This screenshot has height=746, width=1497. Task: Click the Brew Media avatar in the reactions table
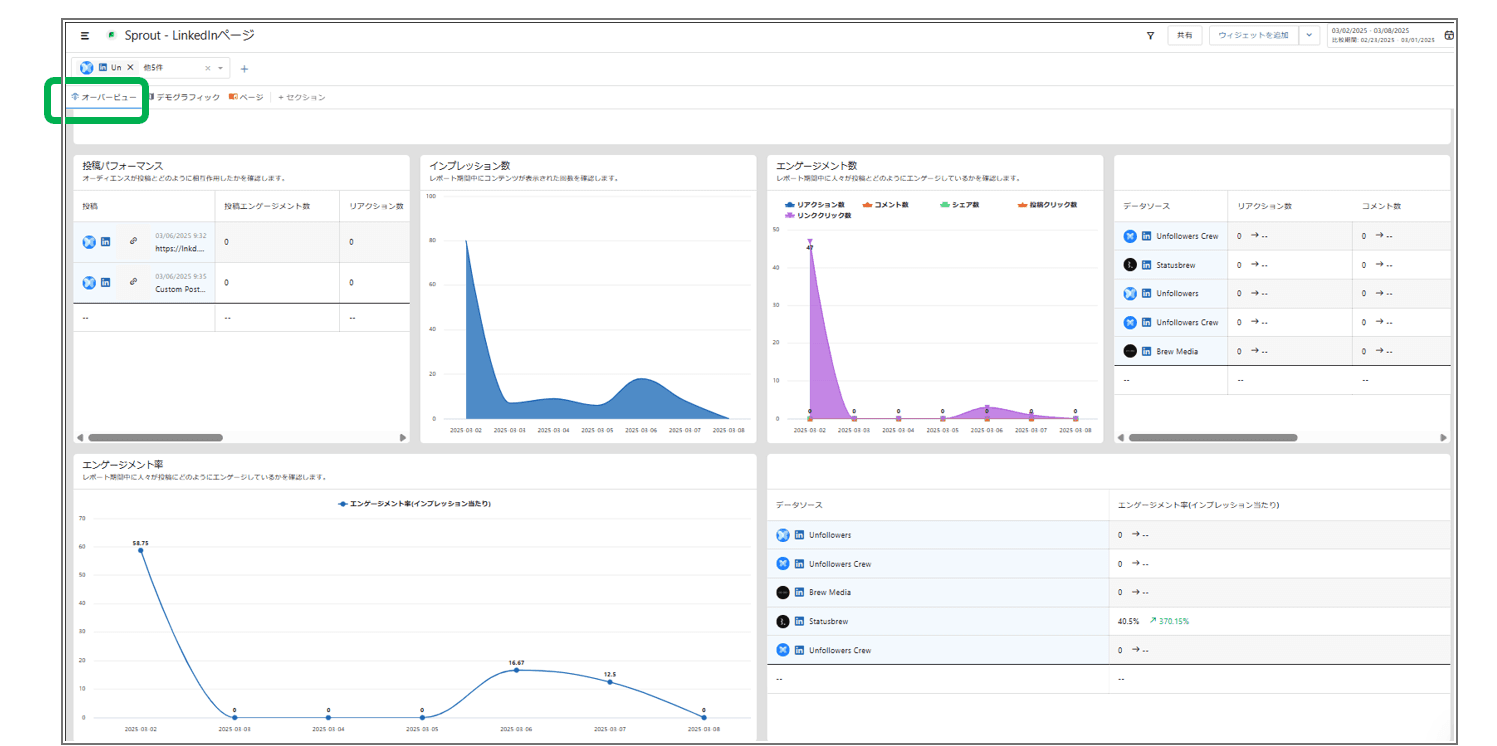coord(1130,351)
